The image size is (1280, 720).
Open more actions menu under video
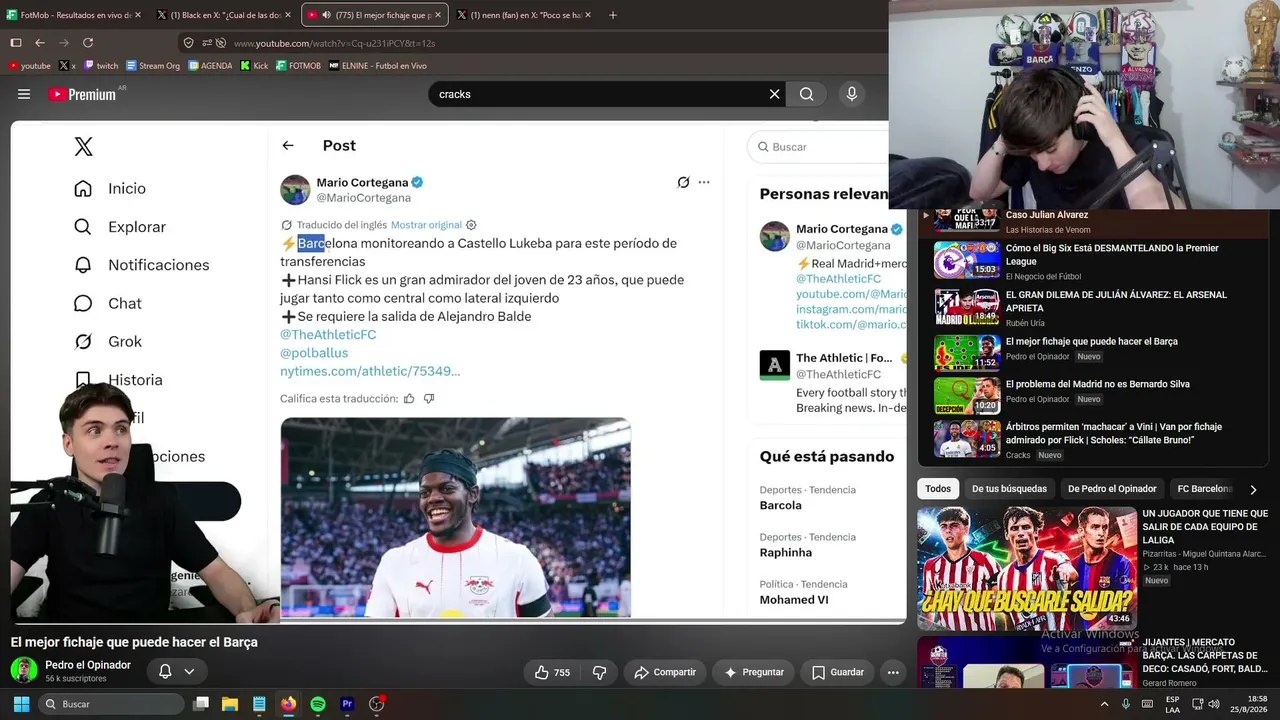pyautogui.click(x=893, y=672)
